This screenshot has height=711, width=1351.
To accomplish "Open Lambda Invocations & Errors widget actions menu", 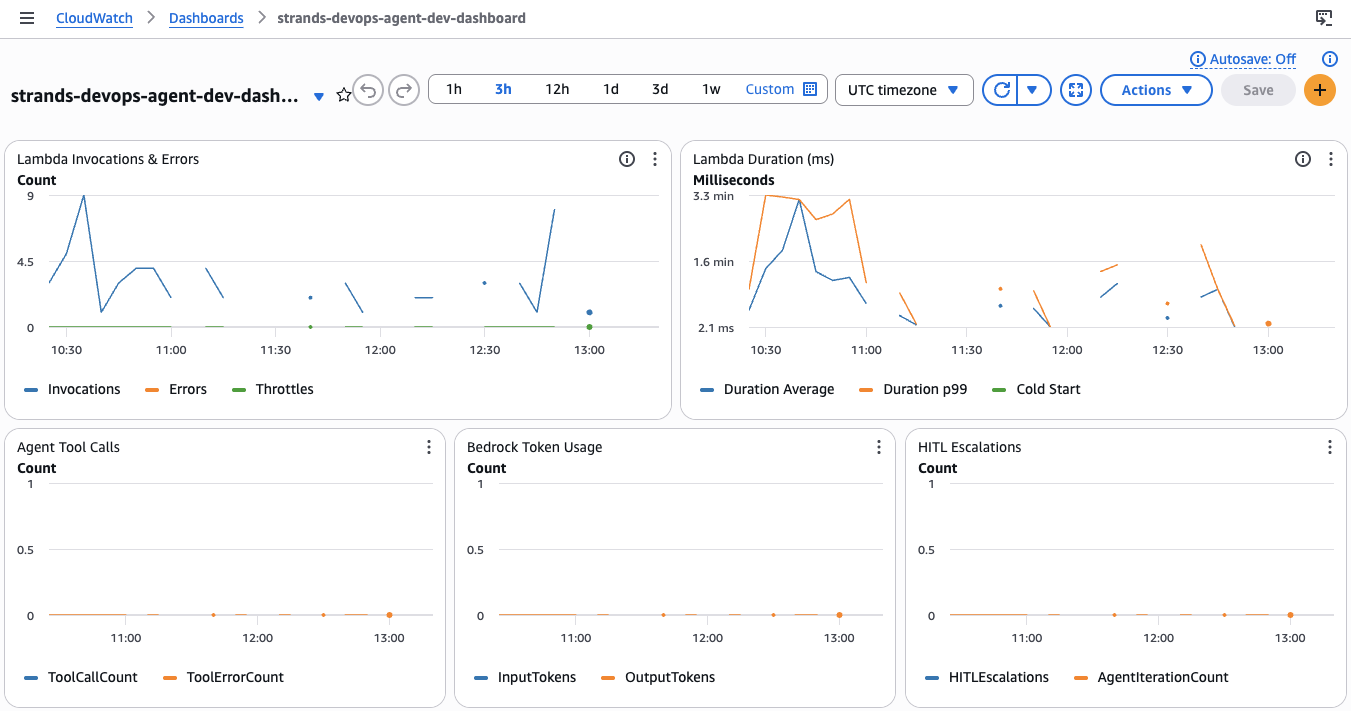I will tap(655, 159).
